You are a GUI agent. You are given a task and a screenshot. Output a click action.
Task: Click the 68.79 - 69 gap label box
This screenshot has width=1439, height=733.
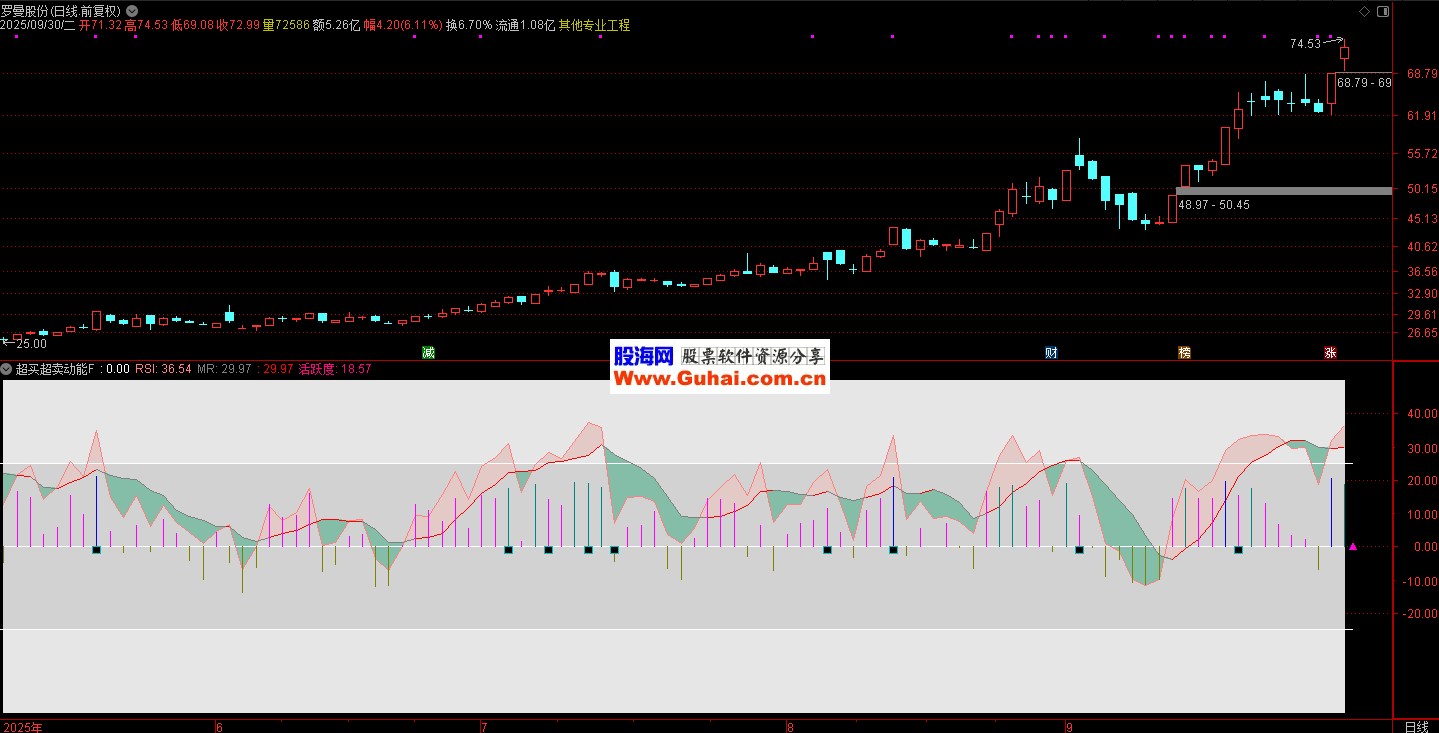[1364, 83]
